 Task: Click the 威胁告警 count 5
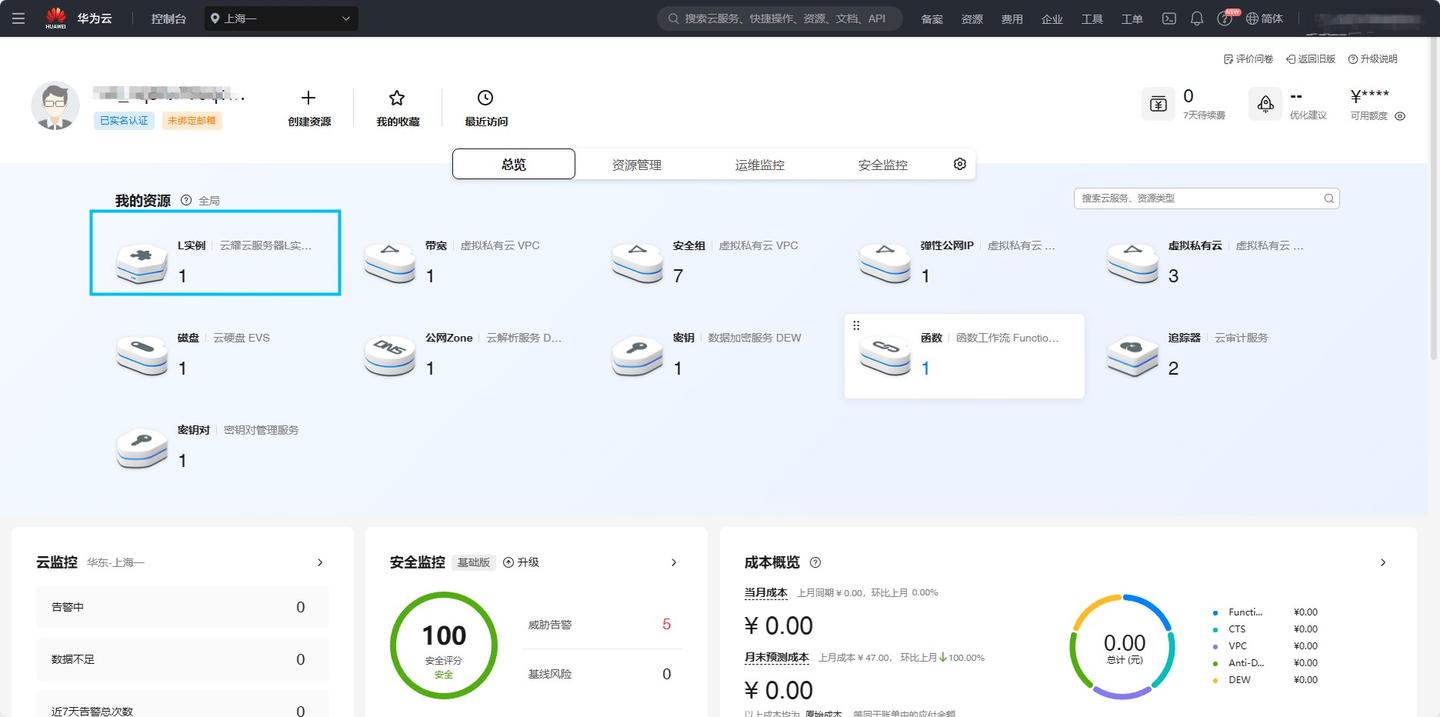[666, 624]
